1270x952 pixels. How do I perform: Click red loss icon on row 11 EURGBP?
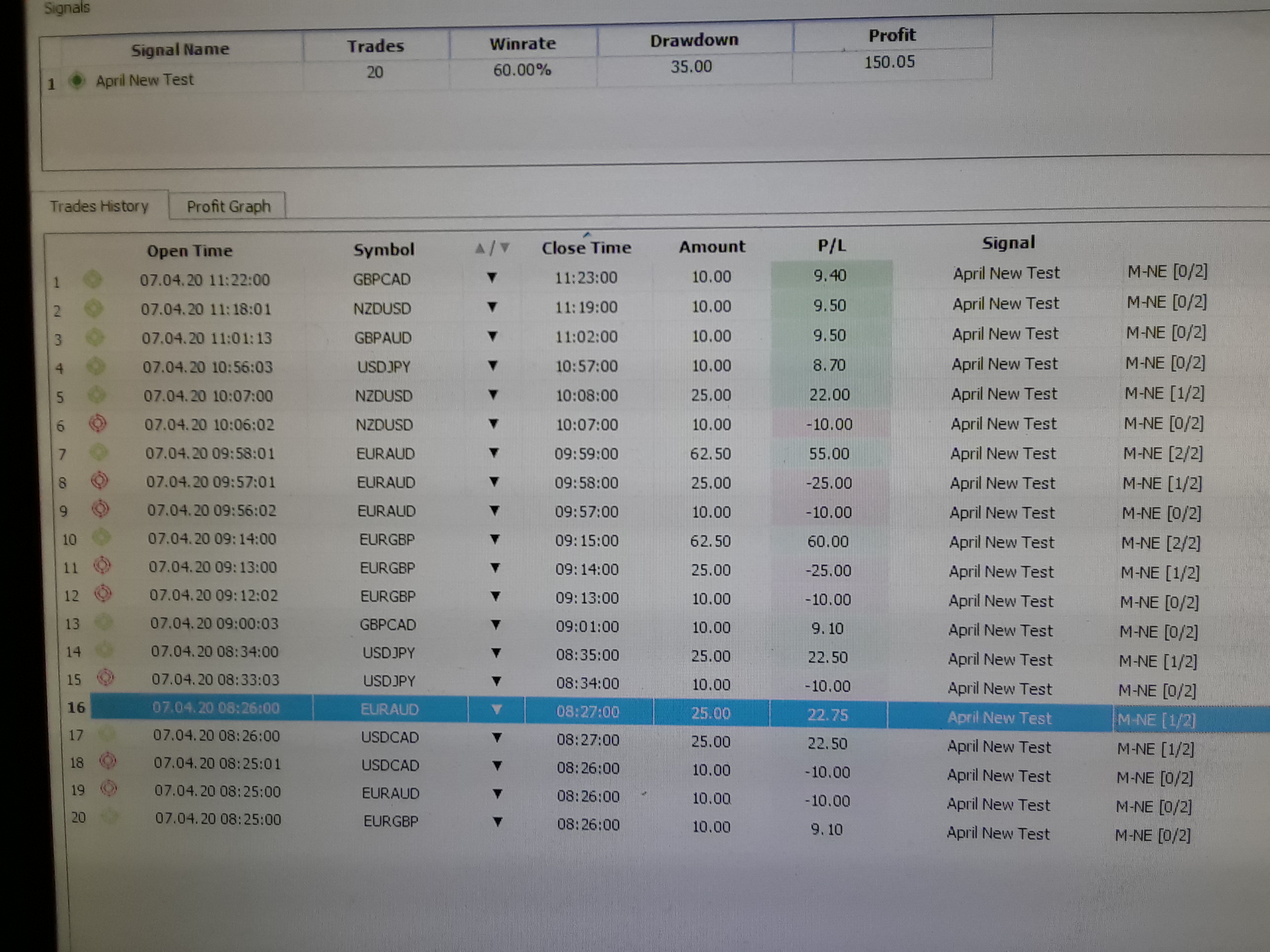coord(102,565)
